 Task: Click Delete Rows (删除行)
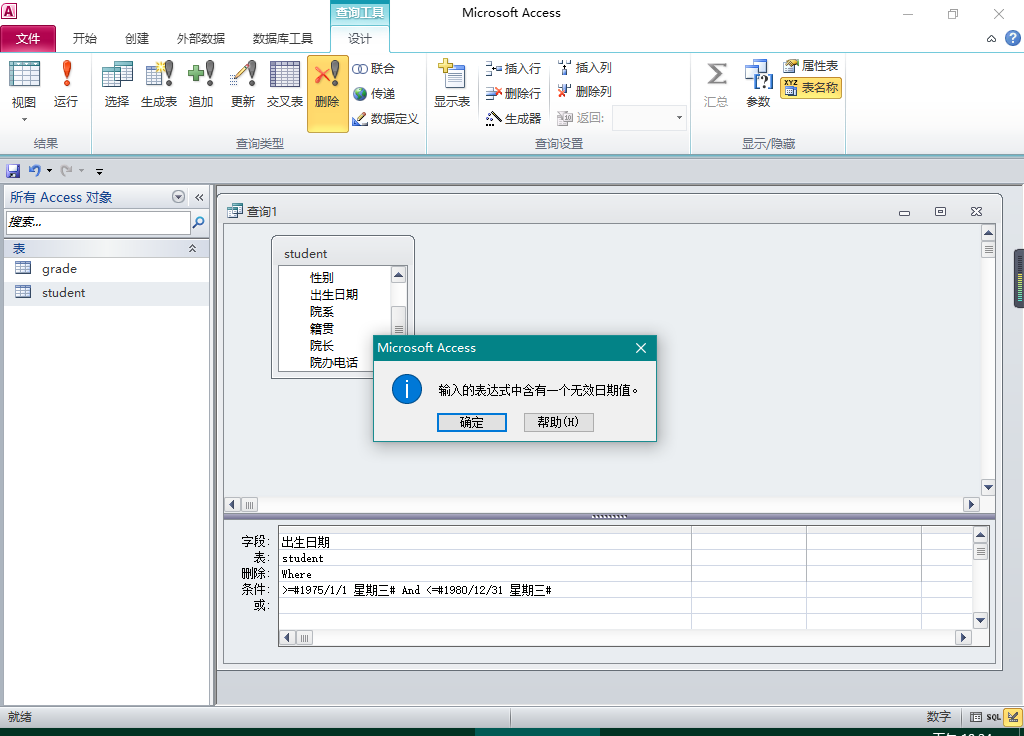click(513, 93)
